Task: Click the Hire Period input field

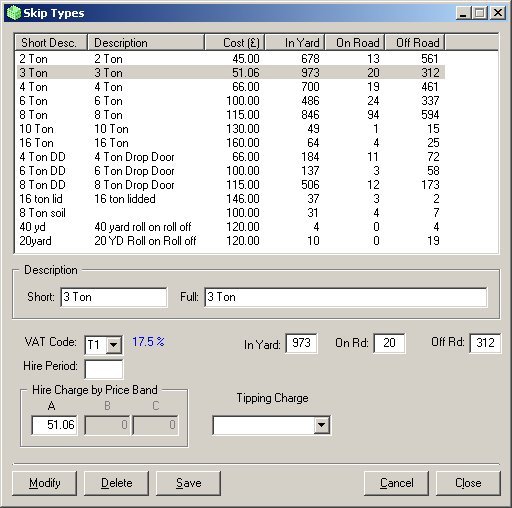Action: tap(104, 369)
